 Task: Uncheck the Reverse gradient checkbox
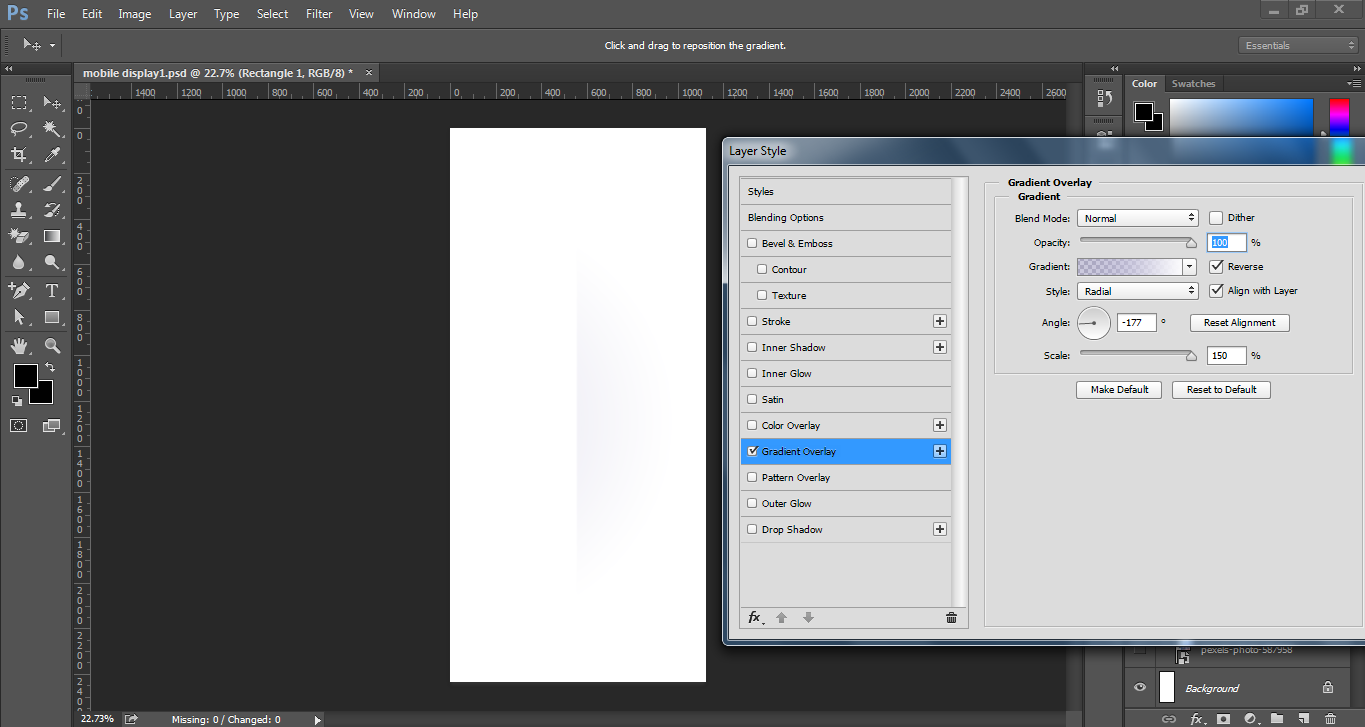(1216, 267)
